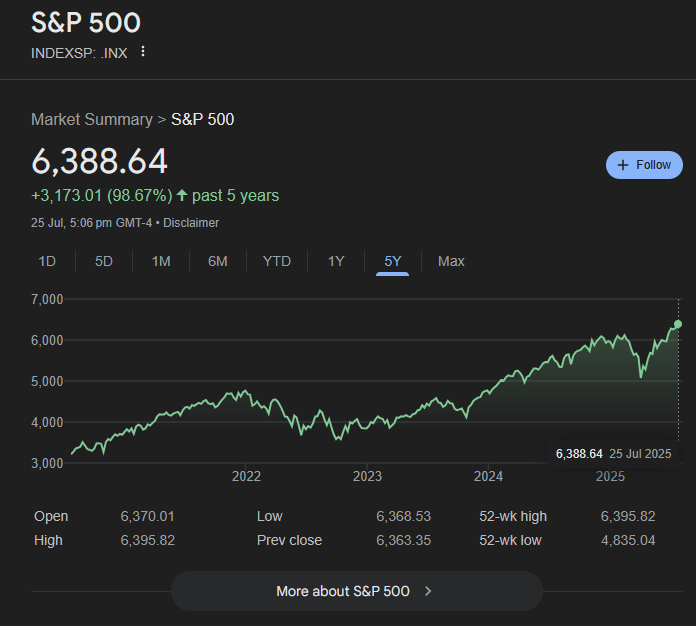The width and height of the screenshot is (696, 626).
Task: Click the 52-wk high value 6,395.82
Action: click(628, 516)
